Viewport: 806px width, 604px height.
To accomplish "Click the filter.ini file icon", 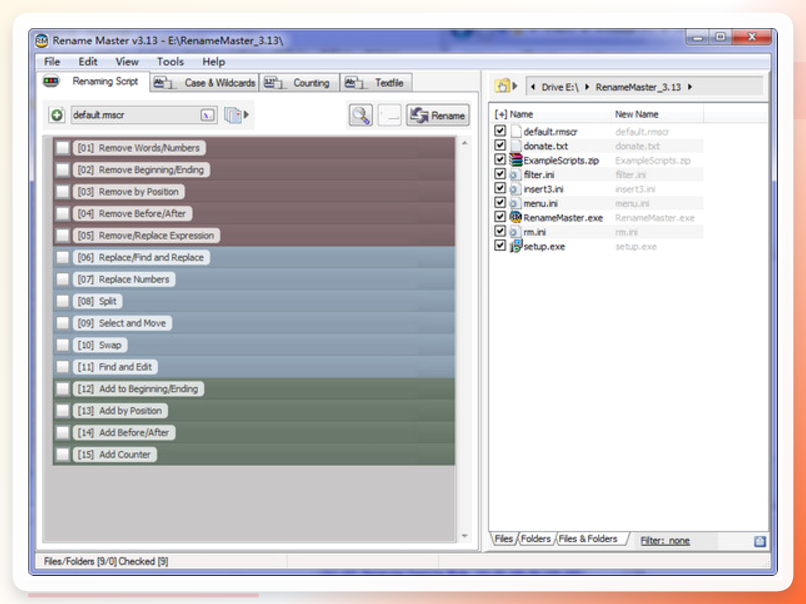I will (516, 175).
